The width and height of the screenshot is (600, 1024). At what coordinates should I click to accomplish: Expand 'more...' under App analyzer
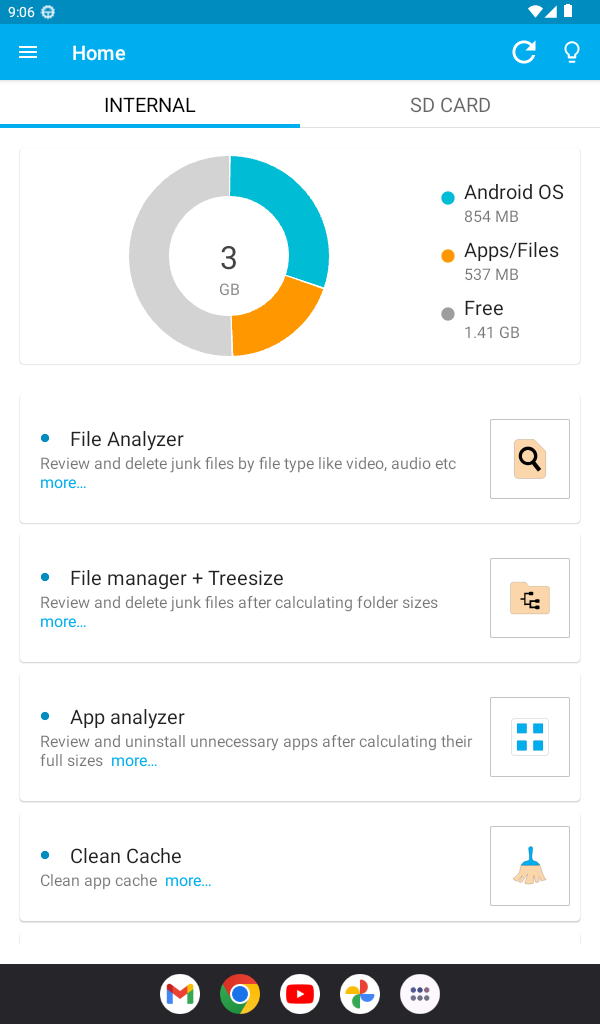click(x=134, y=761)
